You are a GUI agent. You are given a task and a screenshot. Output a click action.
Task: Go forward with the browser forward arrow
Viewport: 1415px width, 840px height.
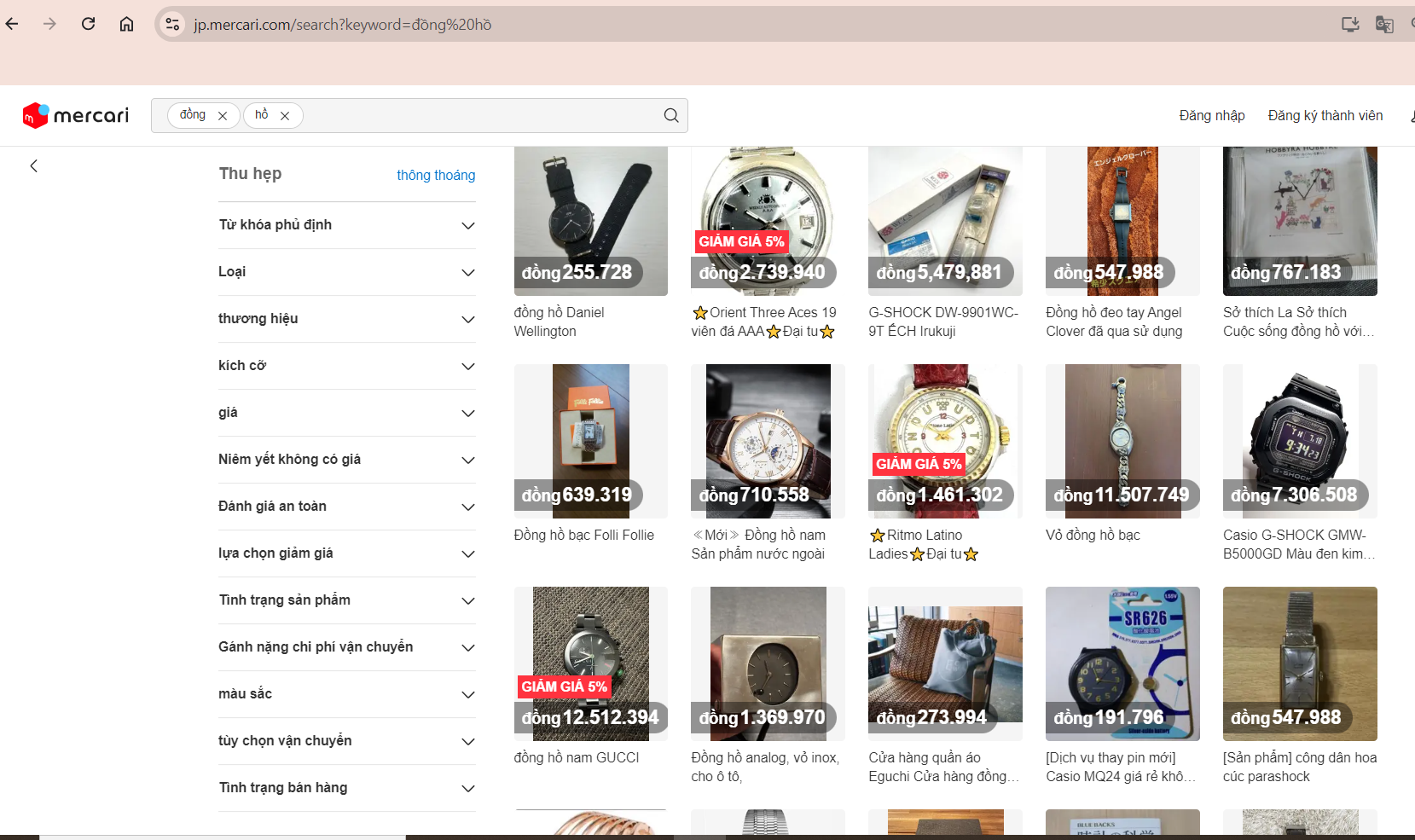point(49,24)
